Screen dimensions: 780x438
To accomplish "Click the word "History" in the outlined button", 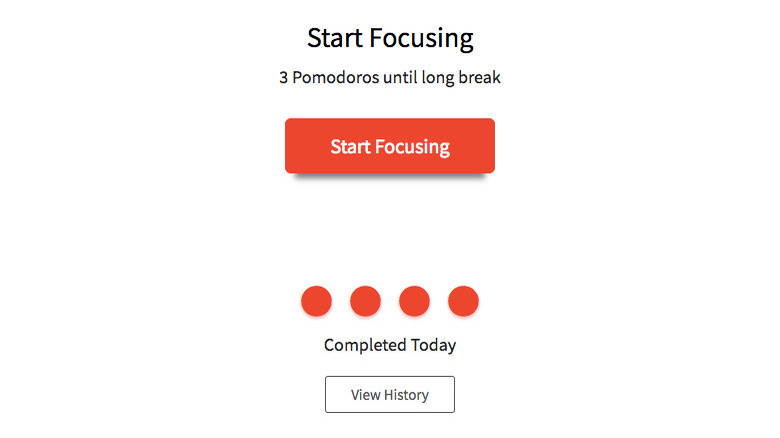I will [x=406, y=395].
